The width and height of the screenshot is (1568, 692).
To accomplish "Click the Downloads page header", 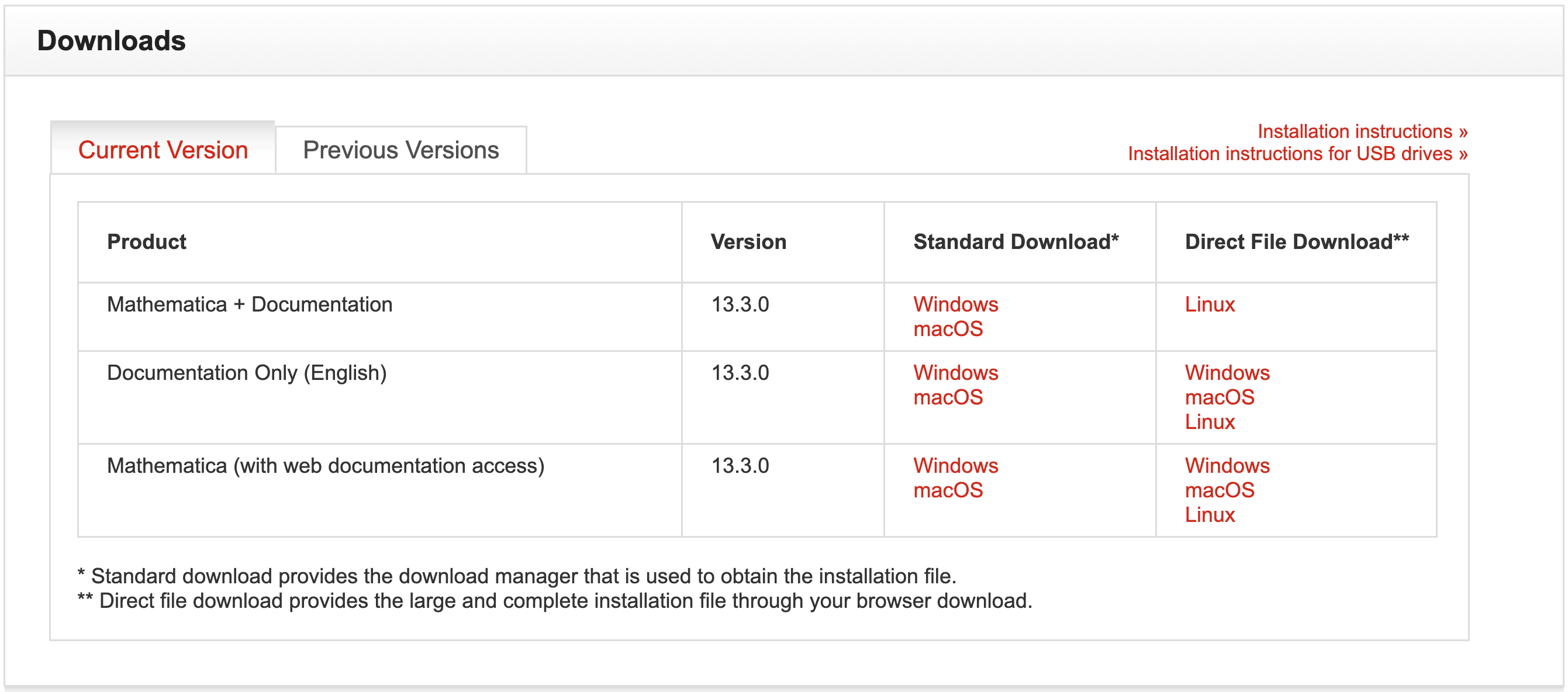I will tap(112, 41).
